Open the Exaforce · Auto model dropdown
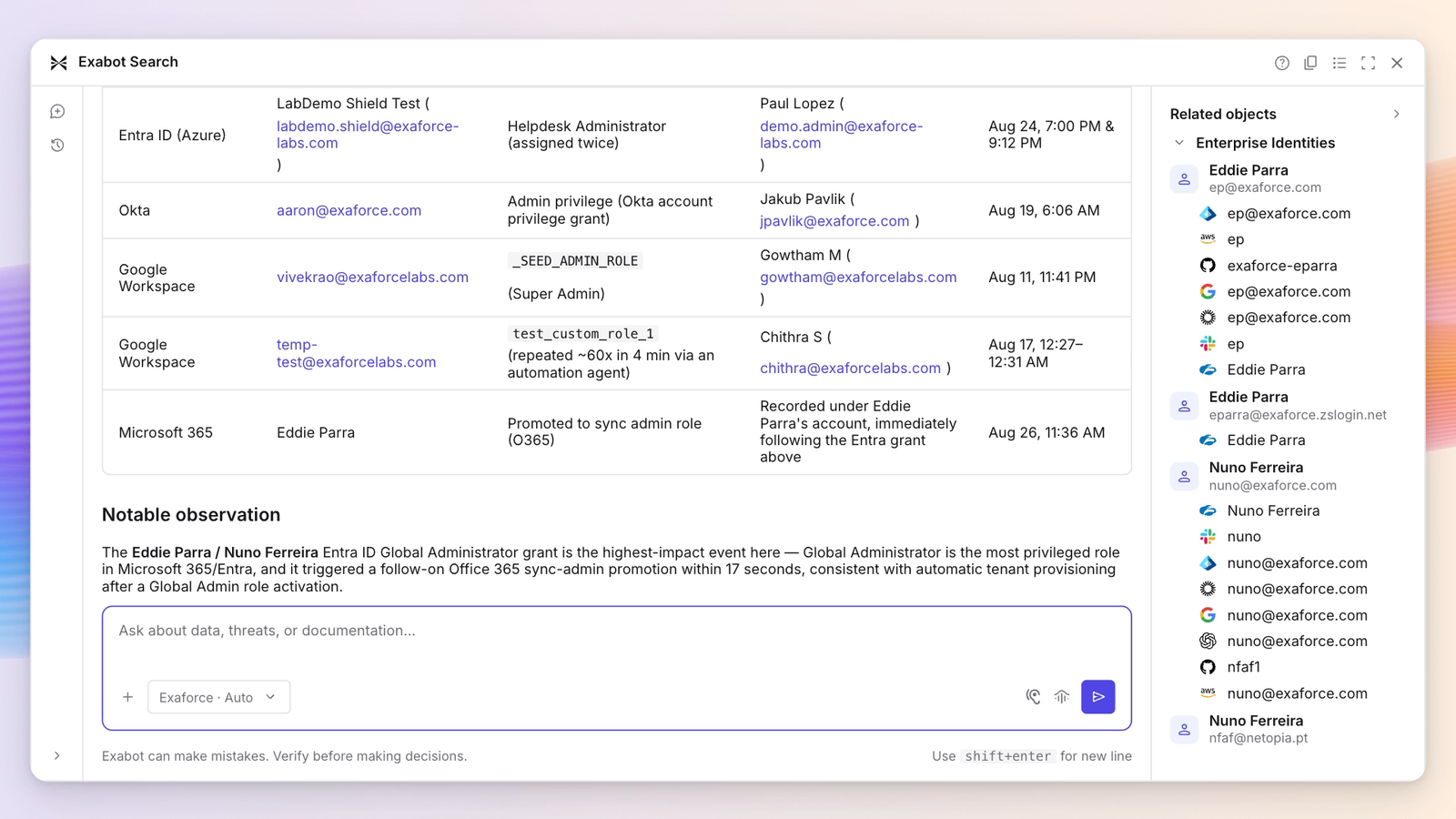 218,697
